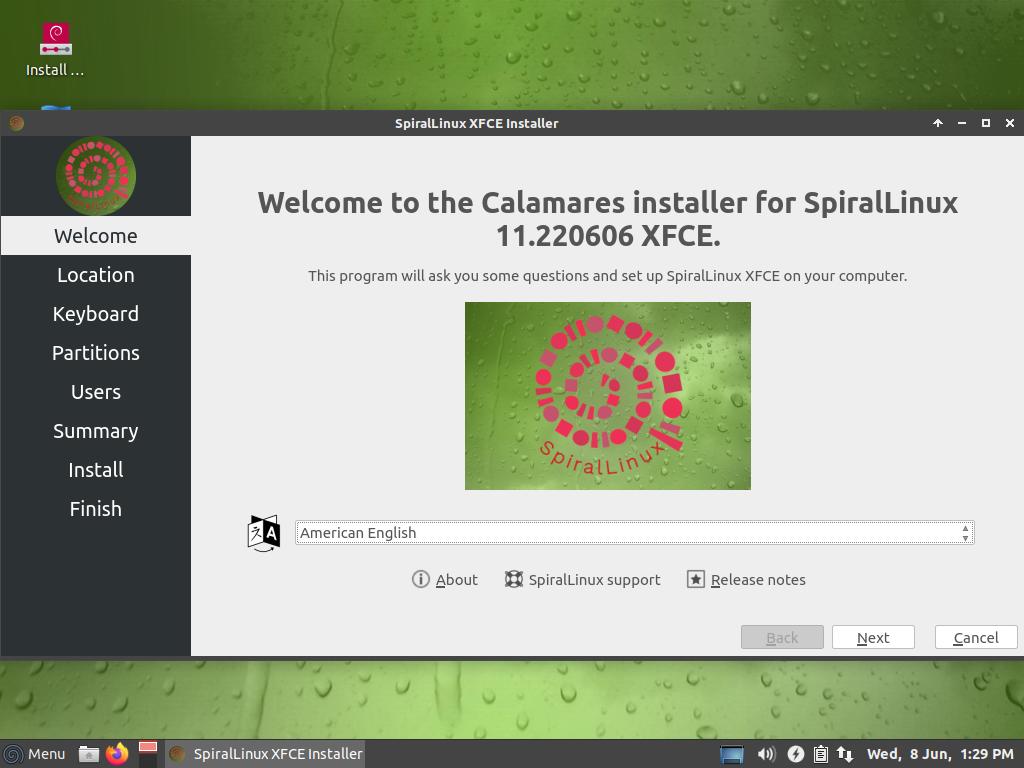Open the language dropdown American English
Image resolution: width=1024 pixels, height=768 pixels.
point(634,533)
